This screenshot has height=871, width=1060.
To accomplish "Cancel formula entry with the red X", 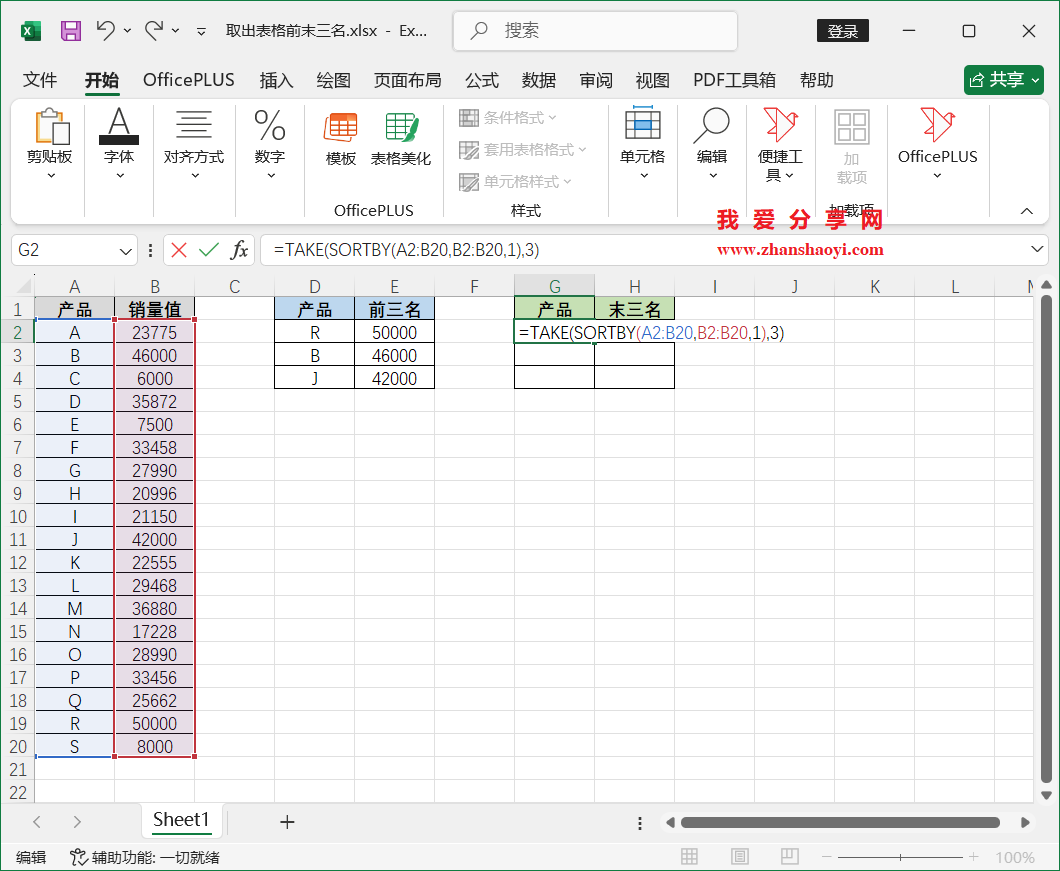I will [x=177, y=250].
